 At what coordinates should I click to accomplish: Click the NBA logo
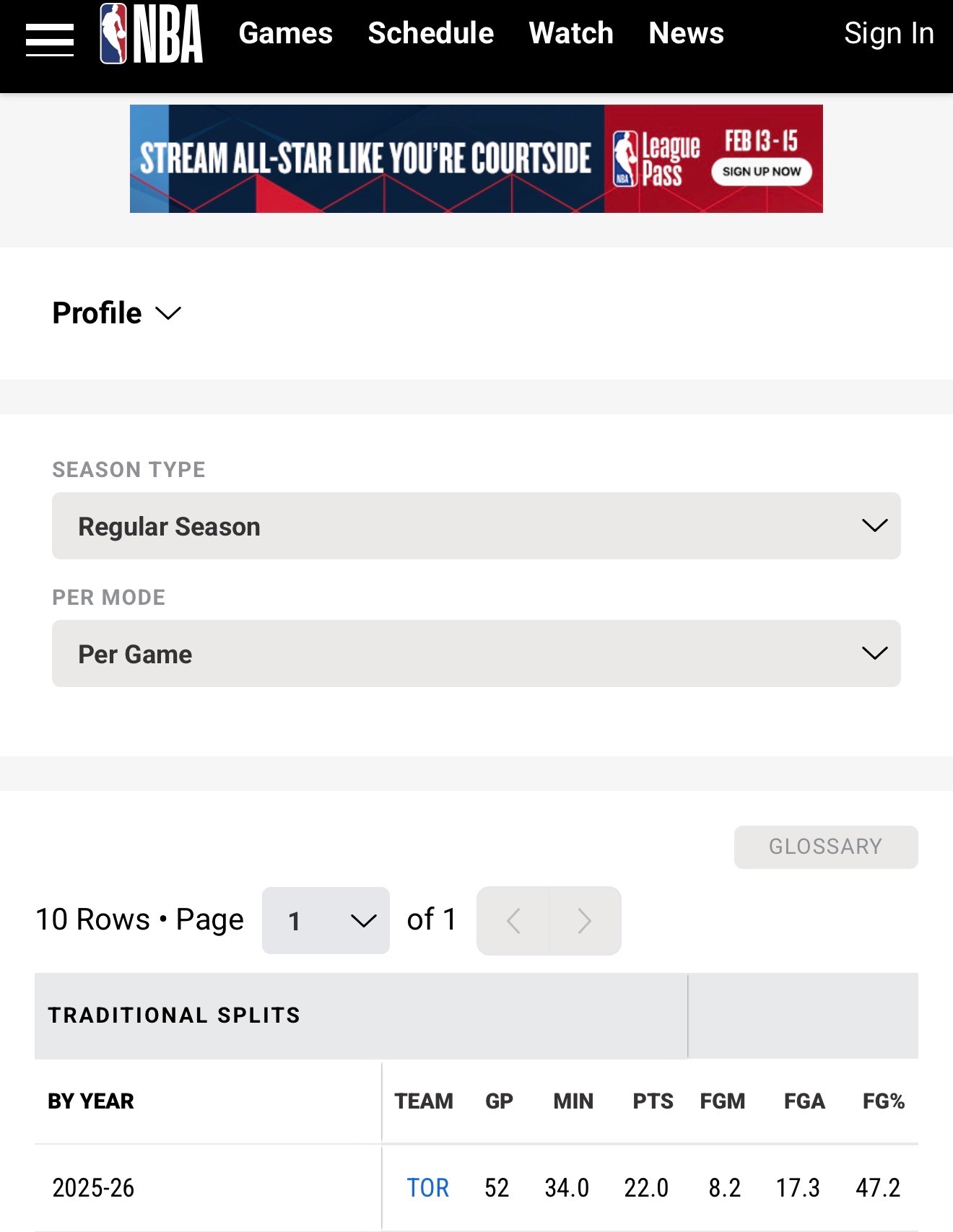pyautogui.click(x=152, y=34)
